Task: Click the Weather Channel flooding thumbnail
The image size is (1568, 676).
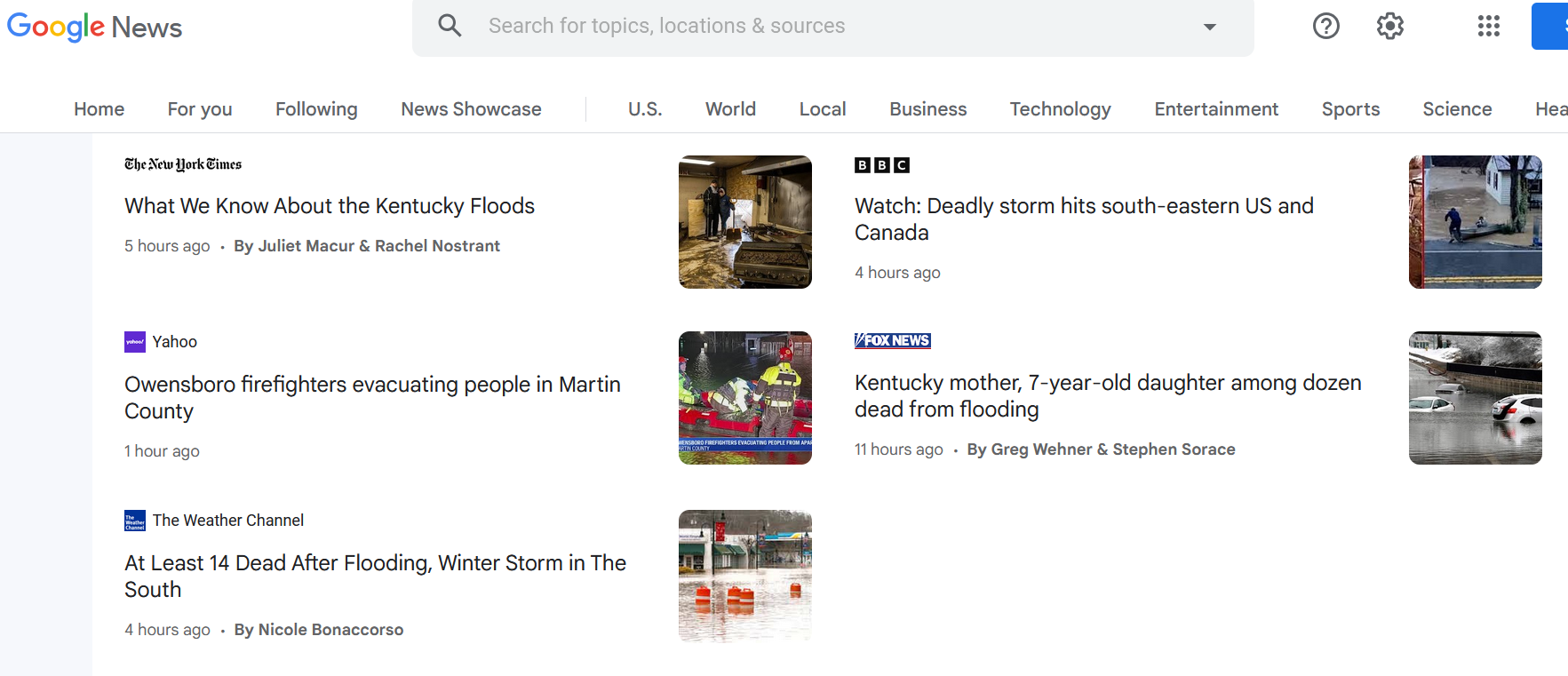Action: tap(745, 577)
